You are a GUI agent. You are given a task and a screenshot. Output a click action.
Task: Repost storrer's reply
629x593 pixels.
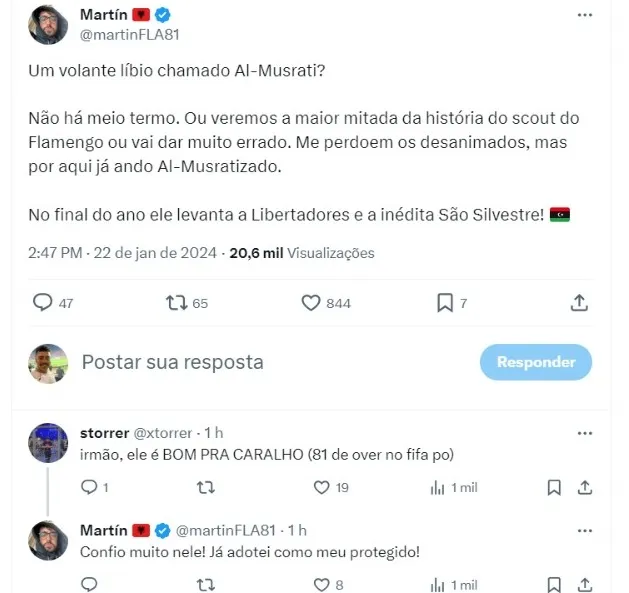pyautogui.click(x=206, y=487)
